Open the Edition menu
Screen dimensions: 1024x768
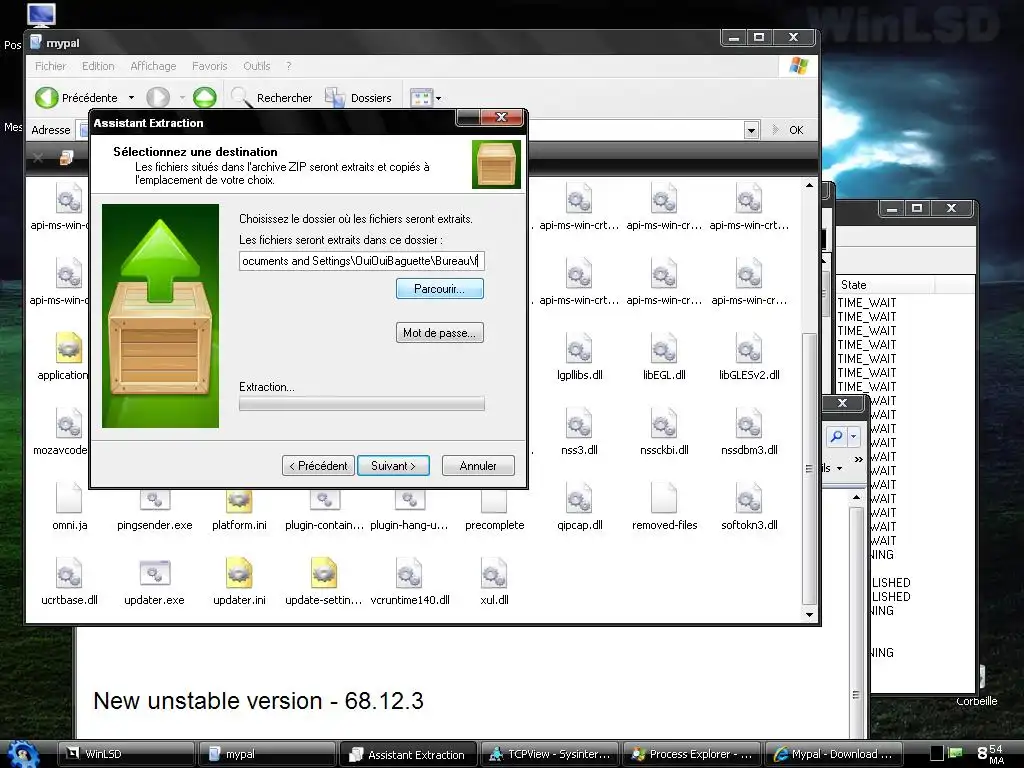98,66
